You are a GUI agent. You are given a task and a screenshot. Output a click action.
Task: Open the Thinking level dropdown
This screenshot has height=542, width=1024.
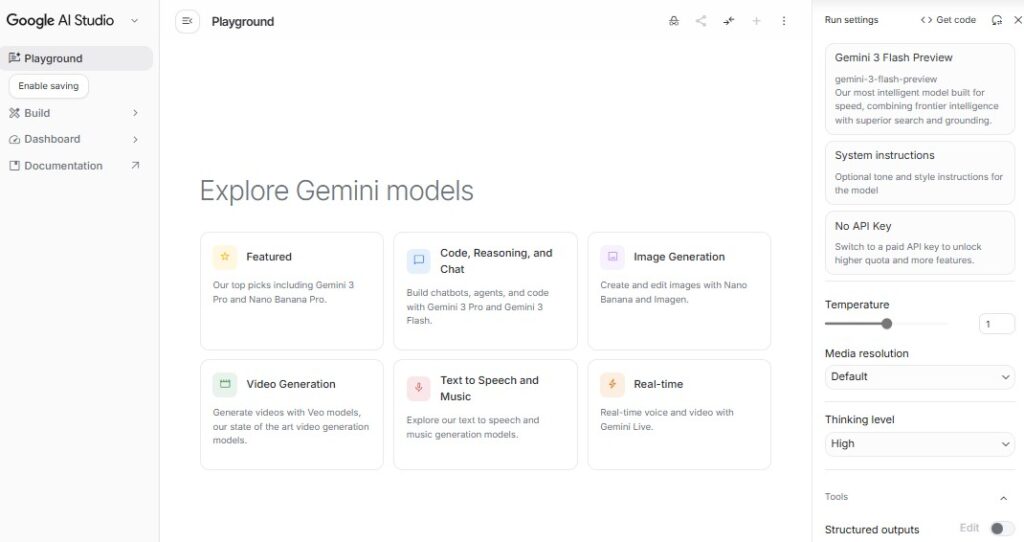pos(920,444)
